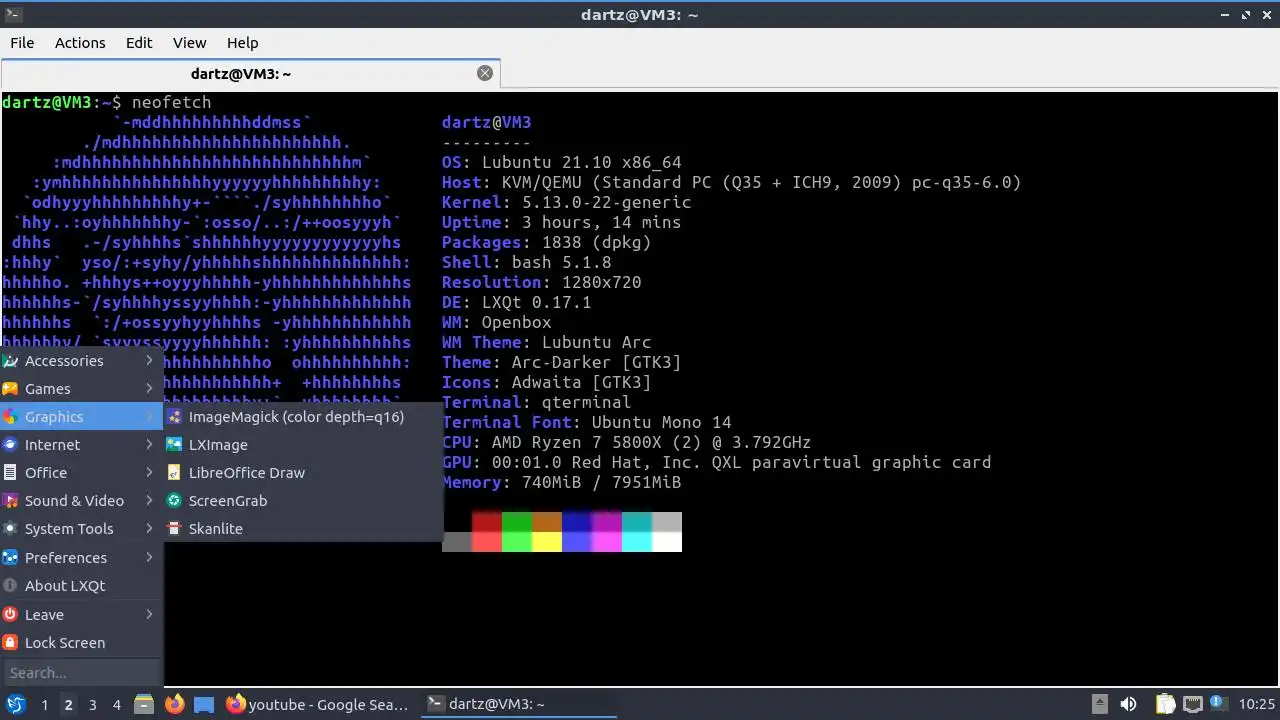Switch to virtual desktop 2

tap(68, 705)
